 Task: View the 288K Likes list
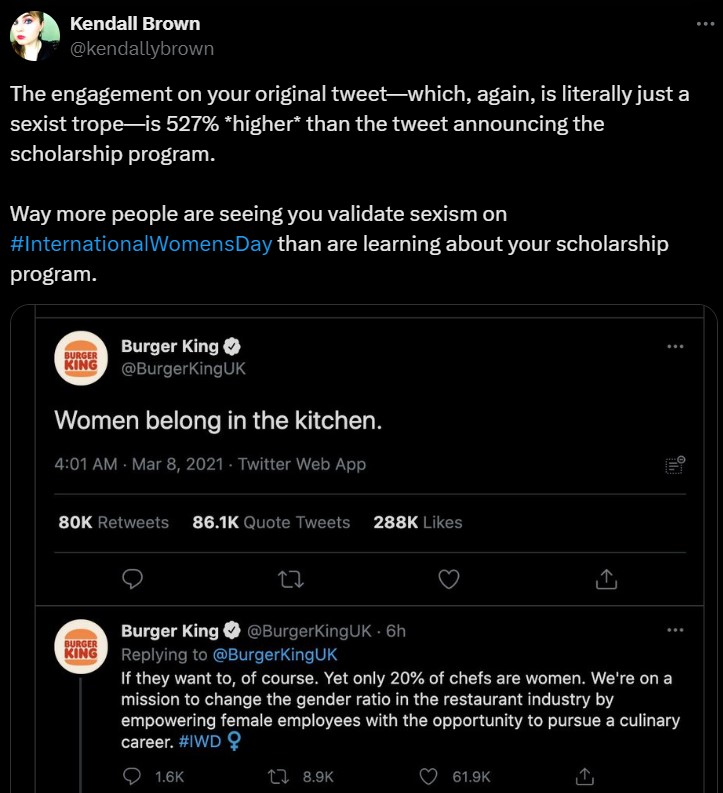pyautogui.click(x=417, y=522)
